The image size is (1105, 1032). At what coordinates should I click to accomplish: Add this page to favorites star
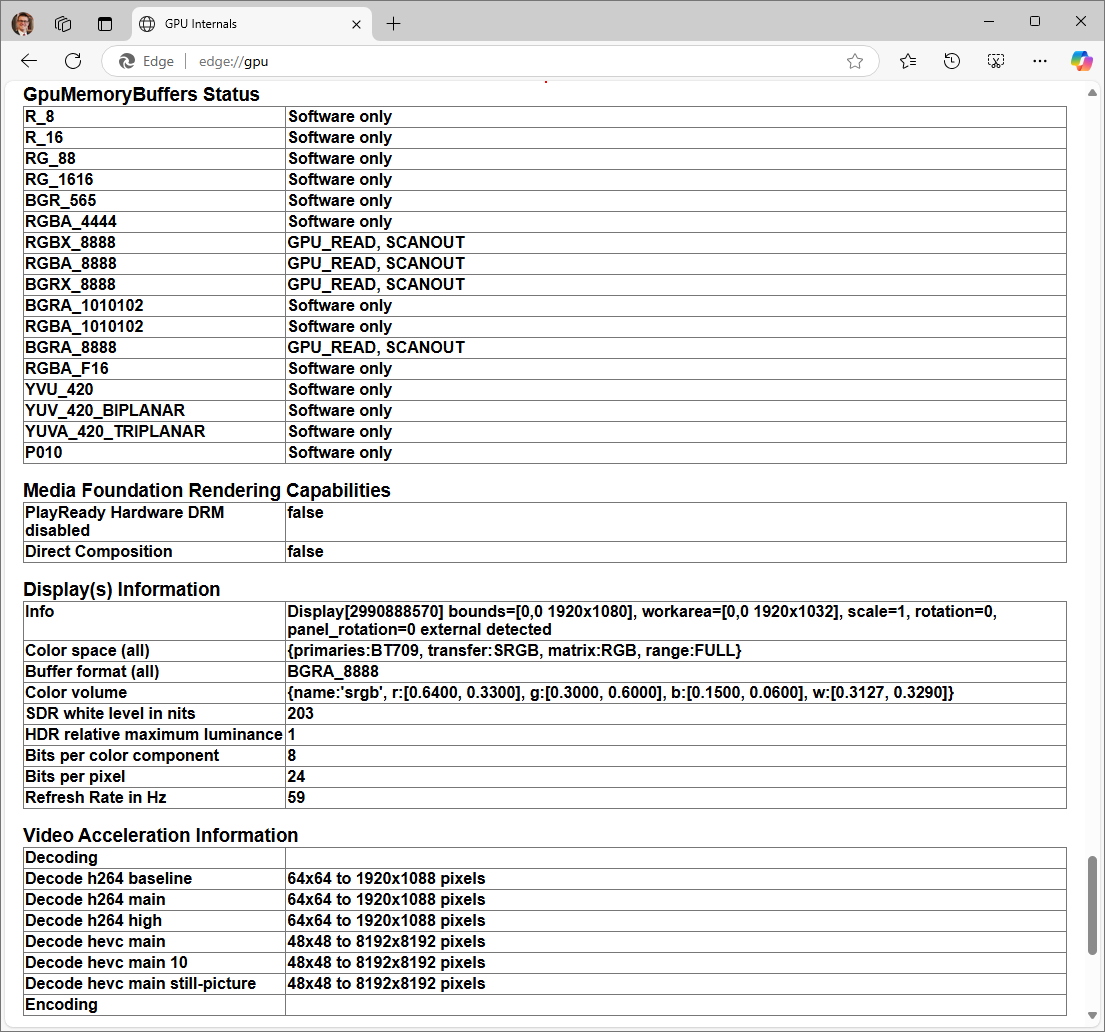(855, 61)
